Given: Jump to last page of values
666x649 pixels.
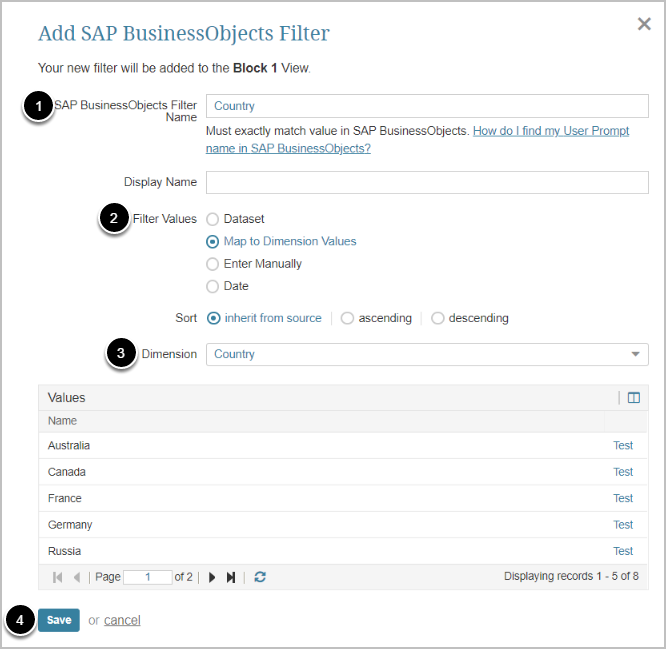Looking at the screenshot, I should [231, 577].
